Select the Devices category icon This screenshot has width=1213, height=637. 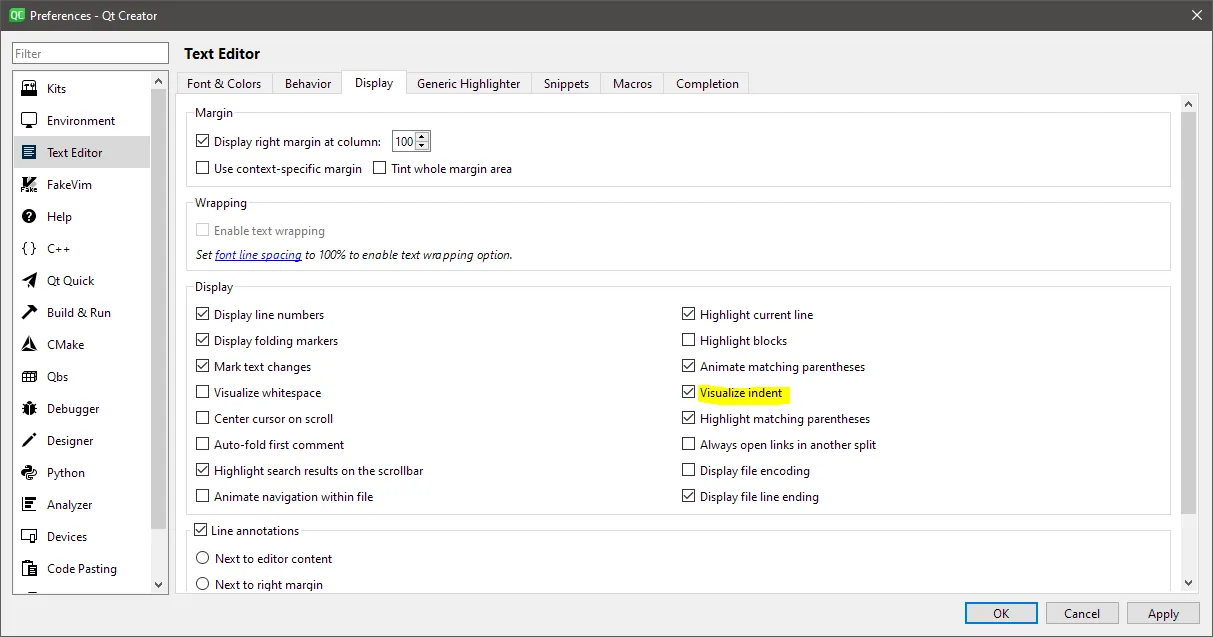[29, 536]
